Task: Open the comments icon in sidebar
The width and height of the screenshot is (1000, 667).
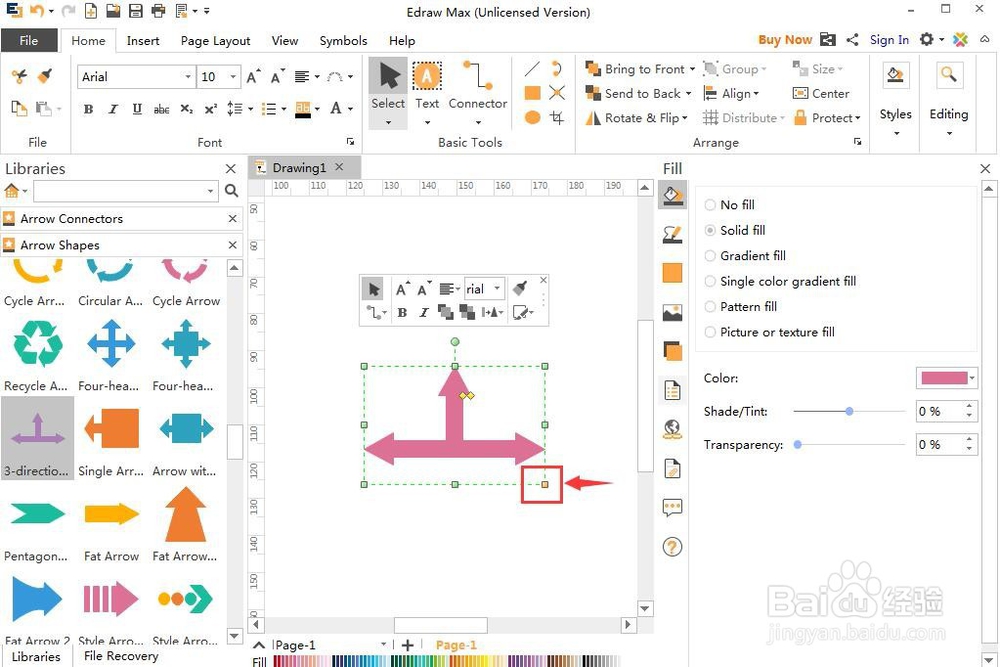Action: coord(672,508)
